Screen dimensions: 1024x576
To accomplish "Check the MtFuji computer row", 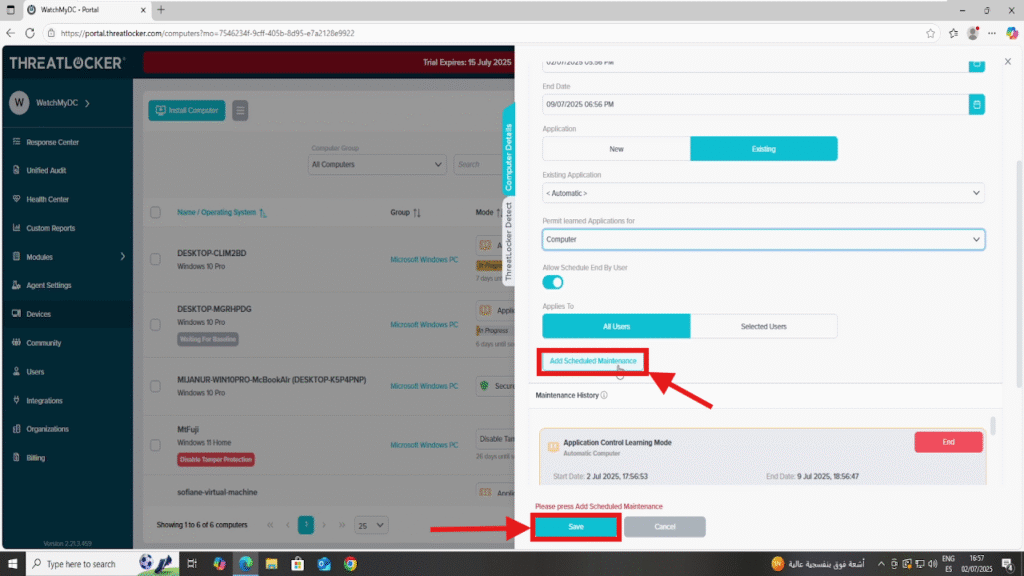I will [155, 445].
